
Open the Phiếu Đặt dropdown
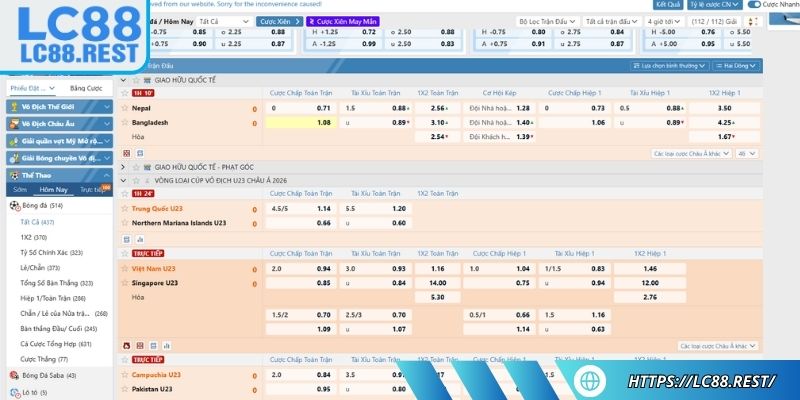pyautogui.click(x=32, y=88)
